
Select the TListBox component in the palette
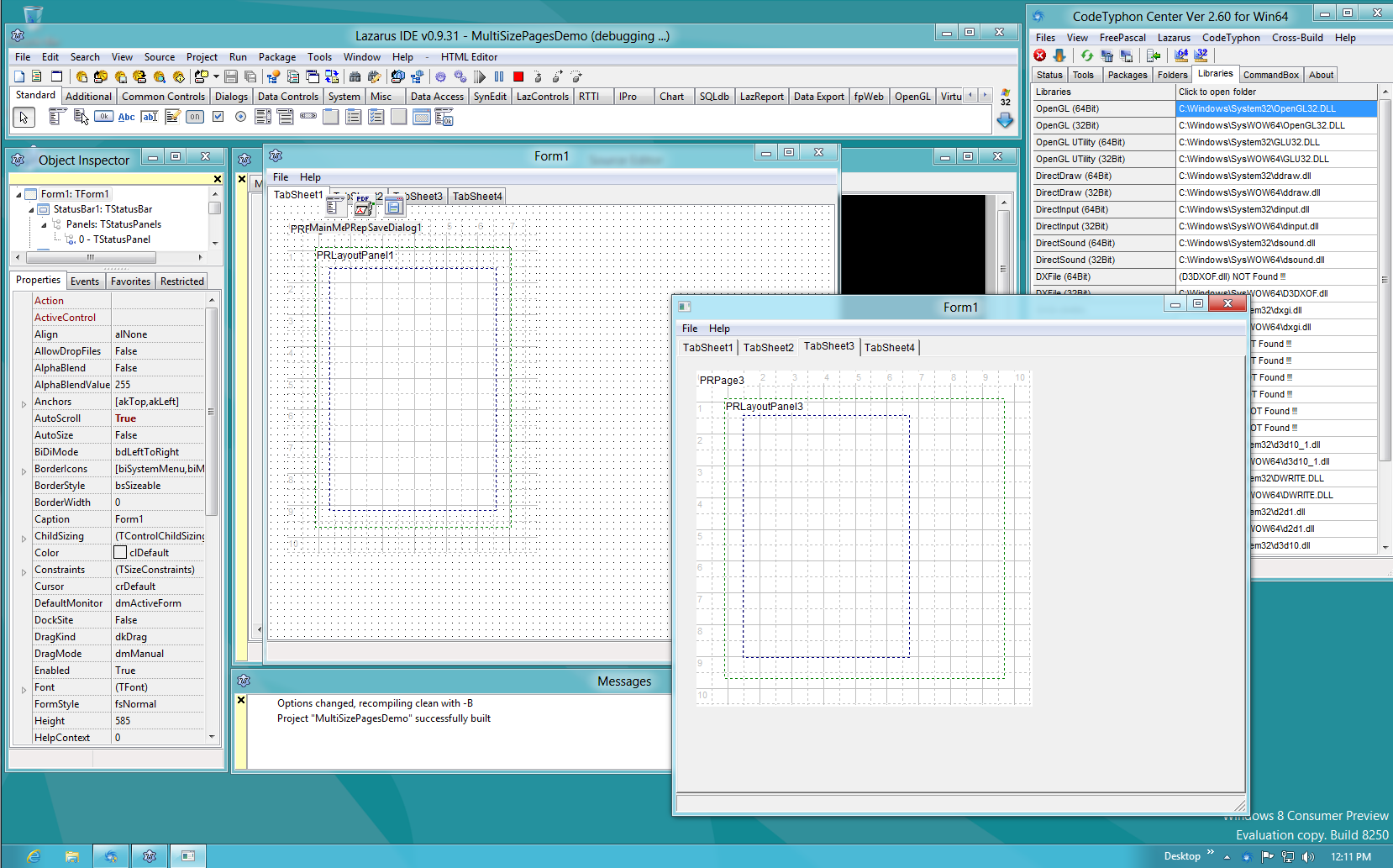pos(263,117)
